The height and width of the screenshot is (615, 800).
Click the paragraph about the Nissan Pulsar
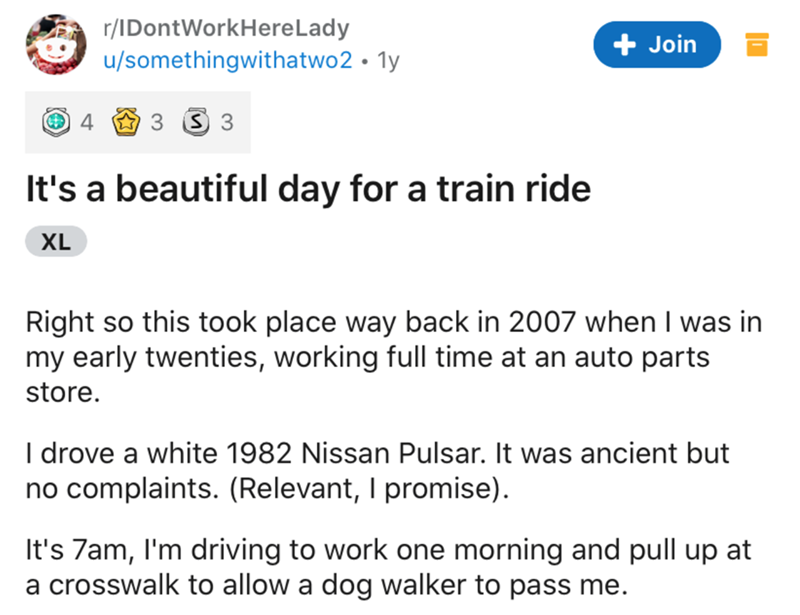tap(378, 470)
